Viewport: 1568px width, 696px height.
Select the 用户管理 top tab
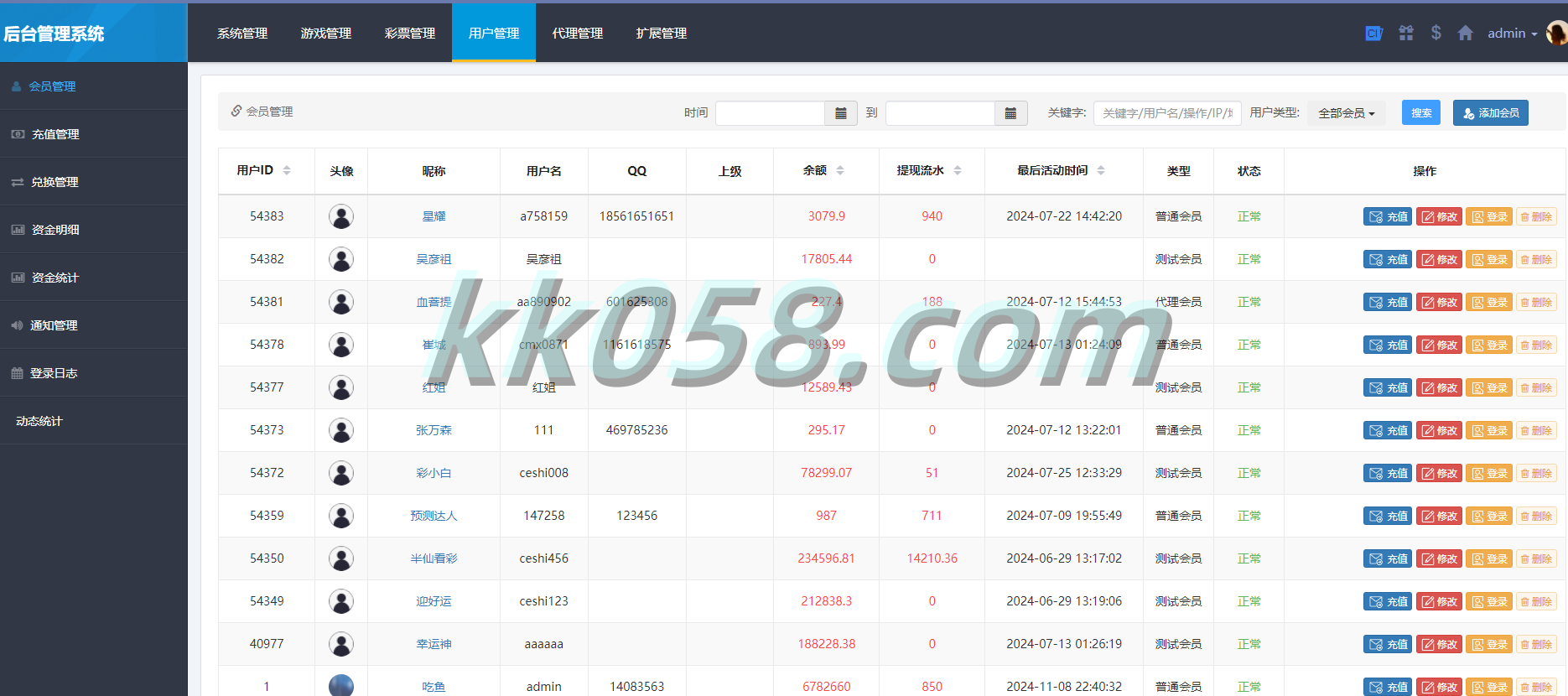494,33
